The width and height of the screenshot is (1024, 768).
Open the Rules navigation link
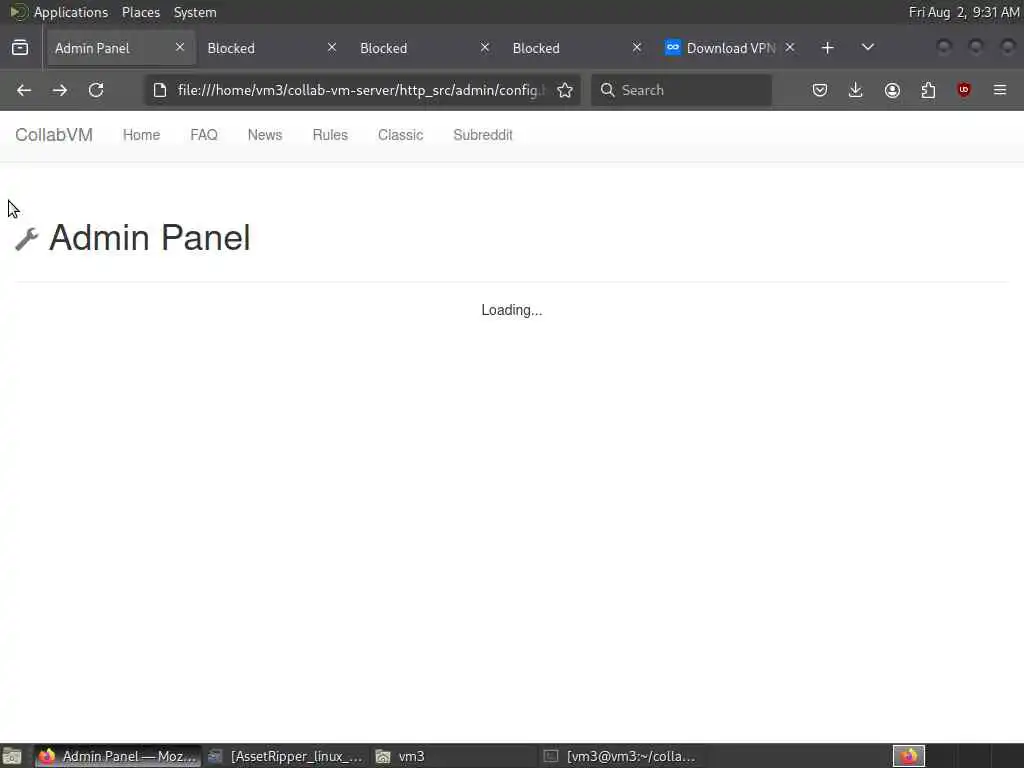[330, 135]
